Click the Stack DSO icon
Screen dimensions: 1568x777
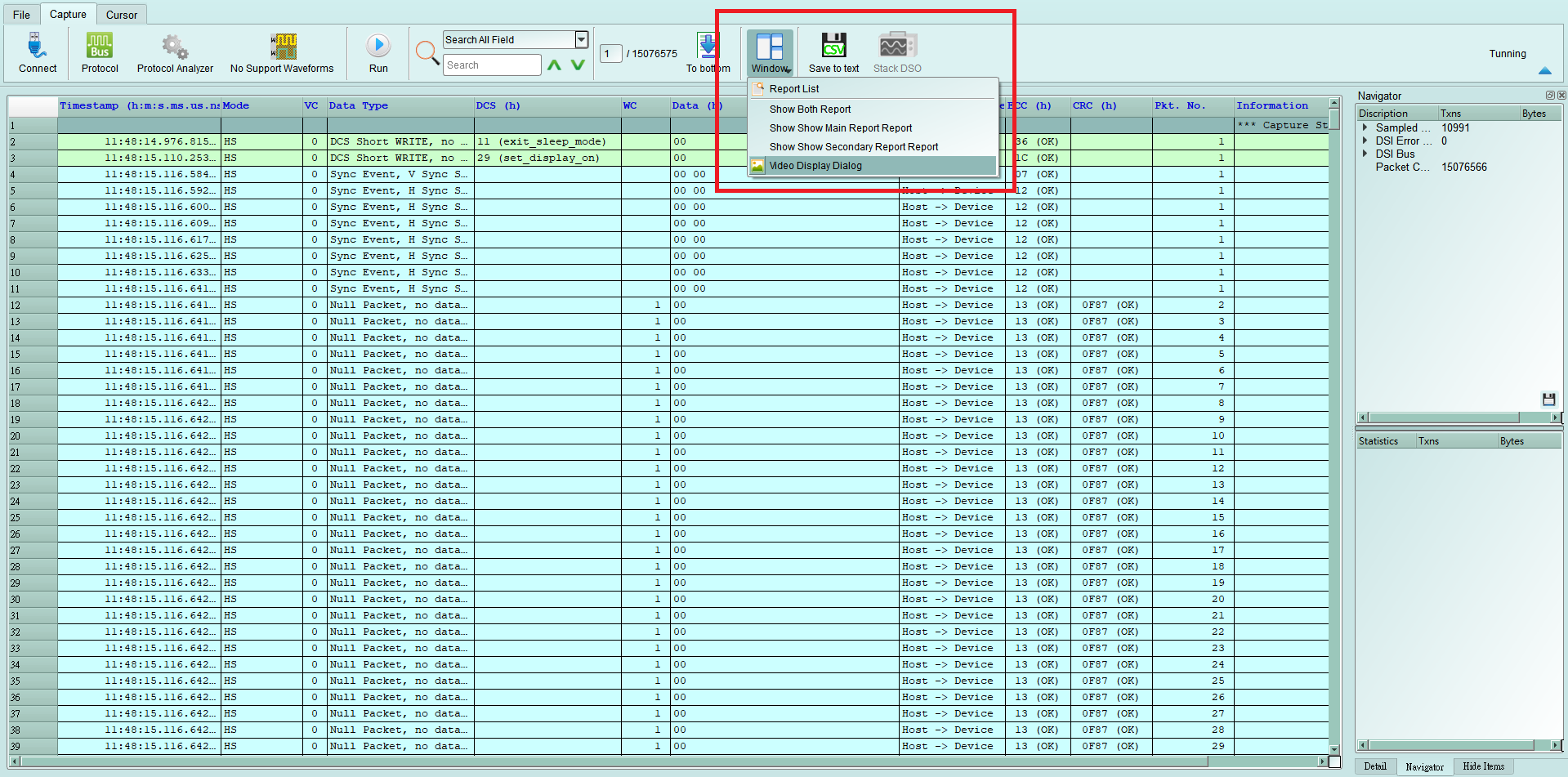coord(897,46)
